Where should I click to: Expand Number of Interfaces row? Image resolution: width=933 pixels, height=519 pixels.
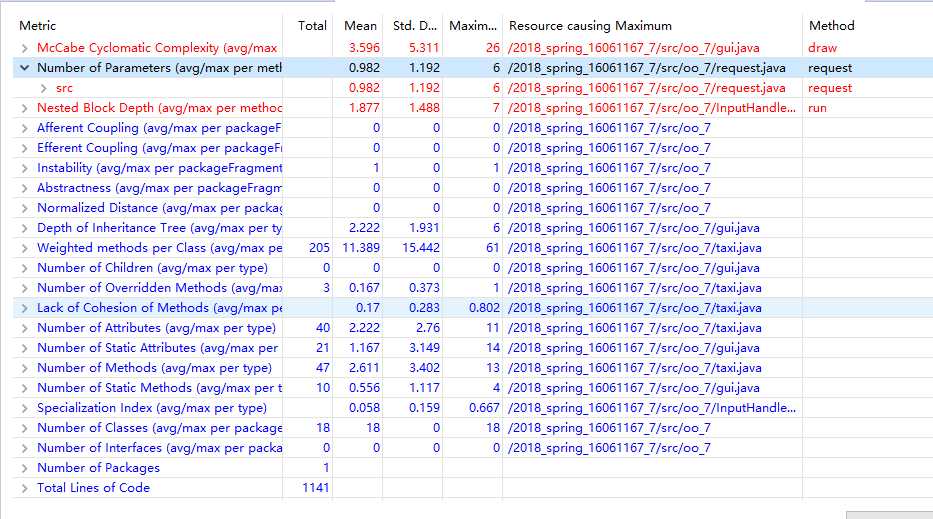[x=24, y=448]
